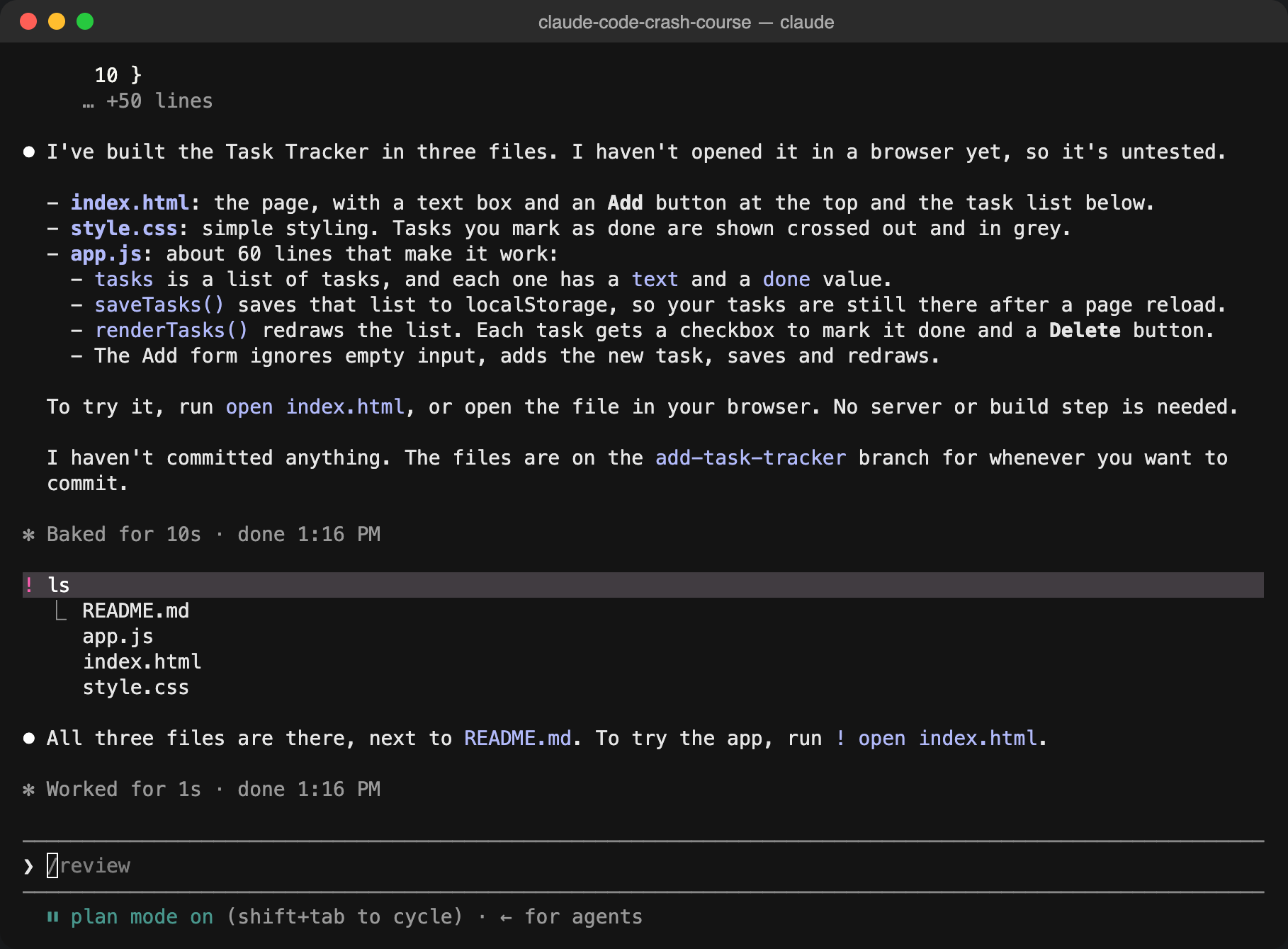The height and width of the screenshot is (949, 1288).
Task: Click the green zoom window button
Action: click(x=85, y=21)
